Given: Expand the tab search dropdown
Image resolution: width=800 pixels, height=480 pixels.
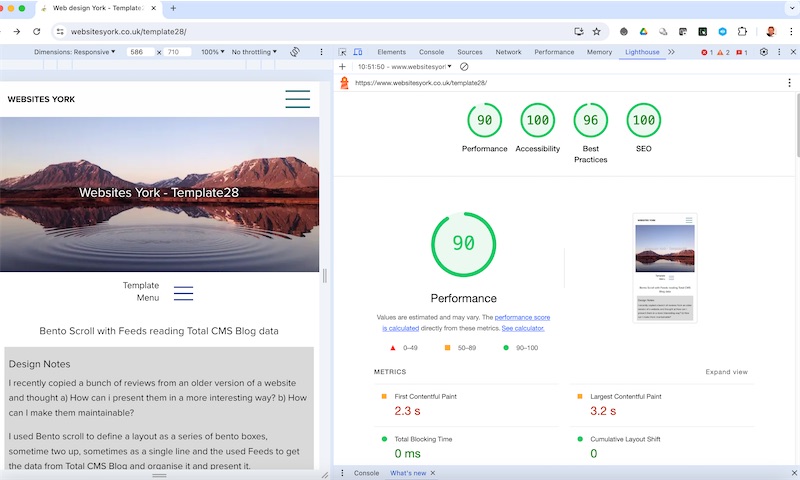Looking at the screenshot, I should click(x=792, y=8).
